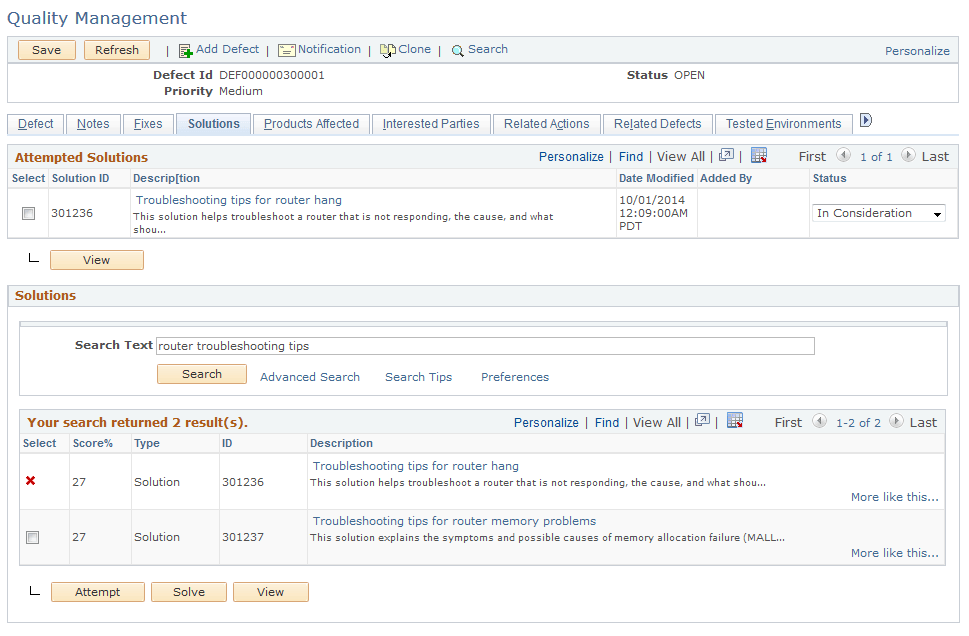Open the Add Defect toolbar icon
This screenshot has height=636, width=969.
pyautogui.click(x=187, y=49)
